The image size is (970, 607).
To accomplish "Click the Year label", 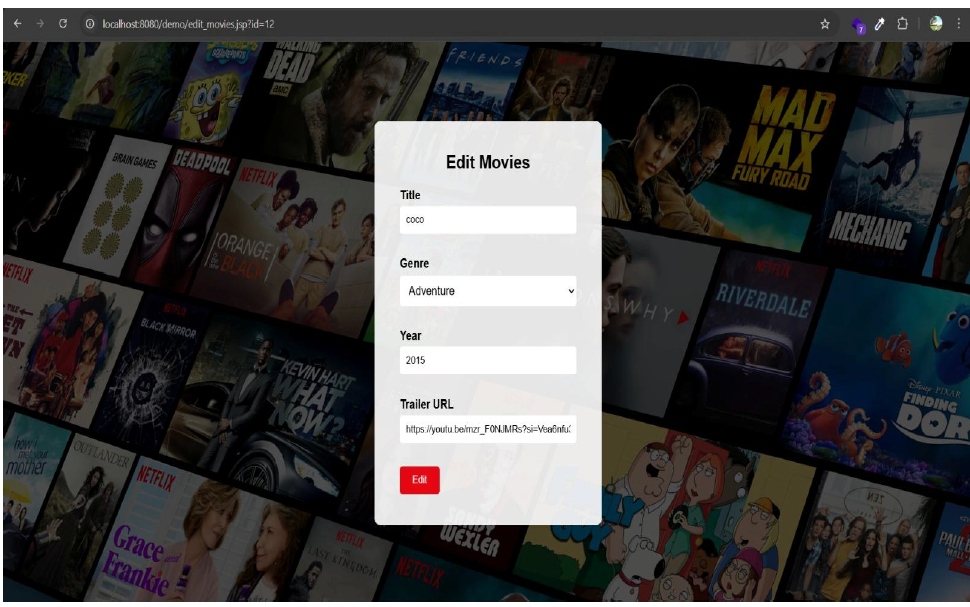I will click(410, 335).
